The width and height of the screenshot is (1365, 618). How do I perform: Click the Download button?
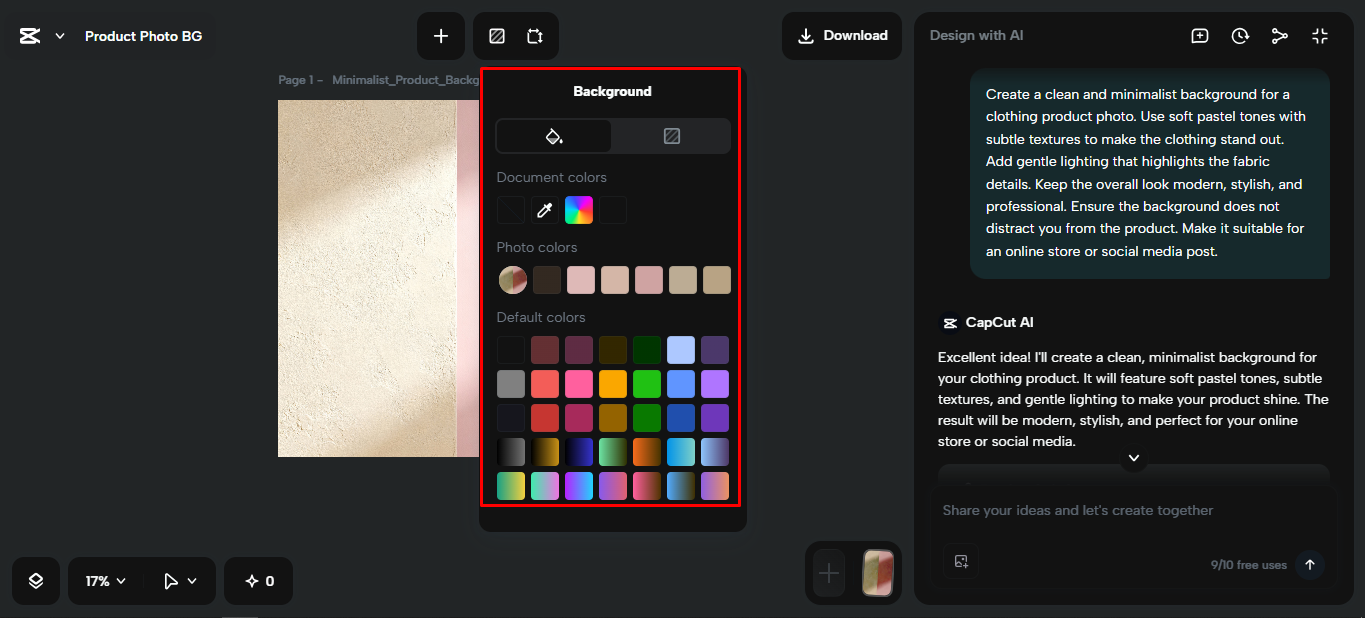(x=841, y=35)
